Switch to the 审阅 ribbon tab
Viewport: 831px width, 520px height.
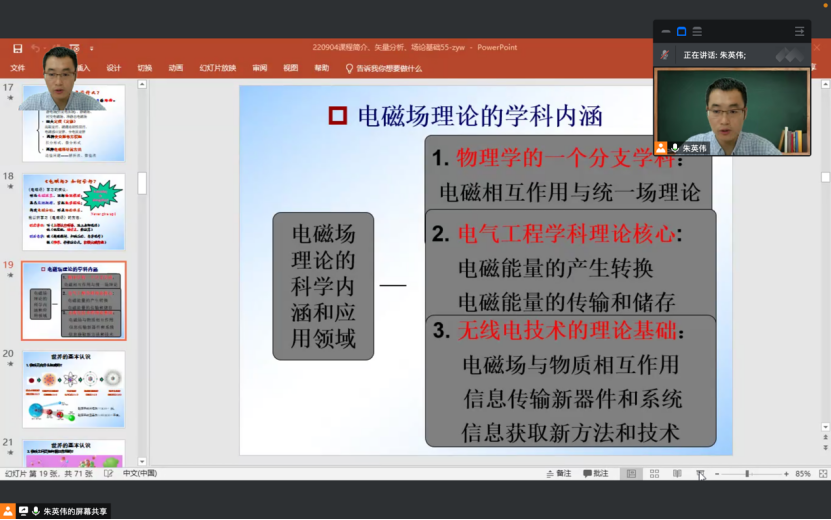pyautogui.click(x=260, y=68)
